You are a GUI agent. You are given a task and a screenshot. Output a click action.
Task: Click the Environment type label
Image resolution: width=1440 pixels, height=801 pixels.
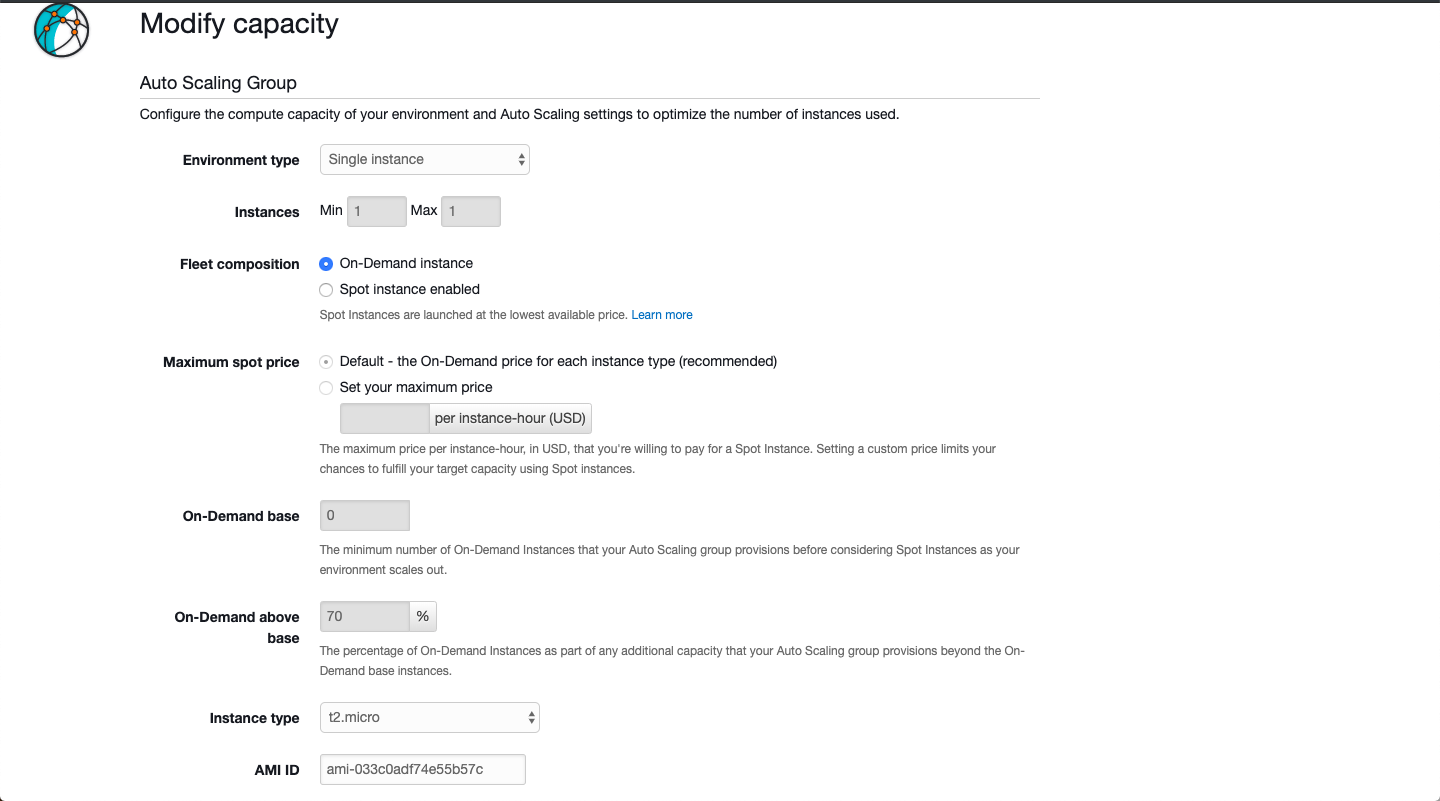[241, 161]
